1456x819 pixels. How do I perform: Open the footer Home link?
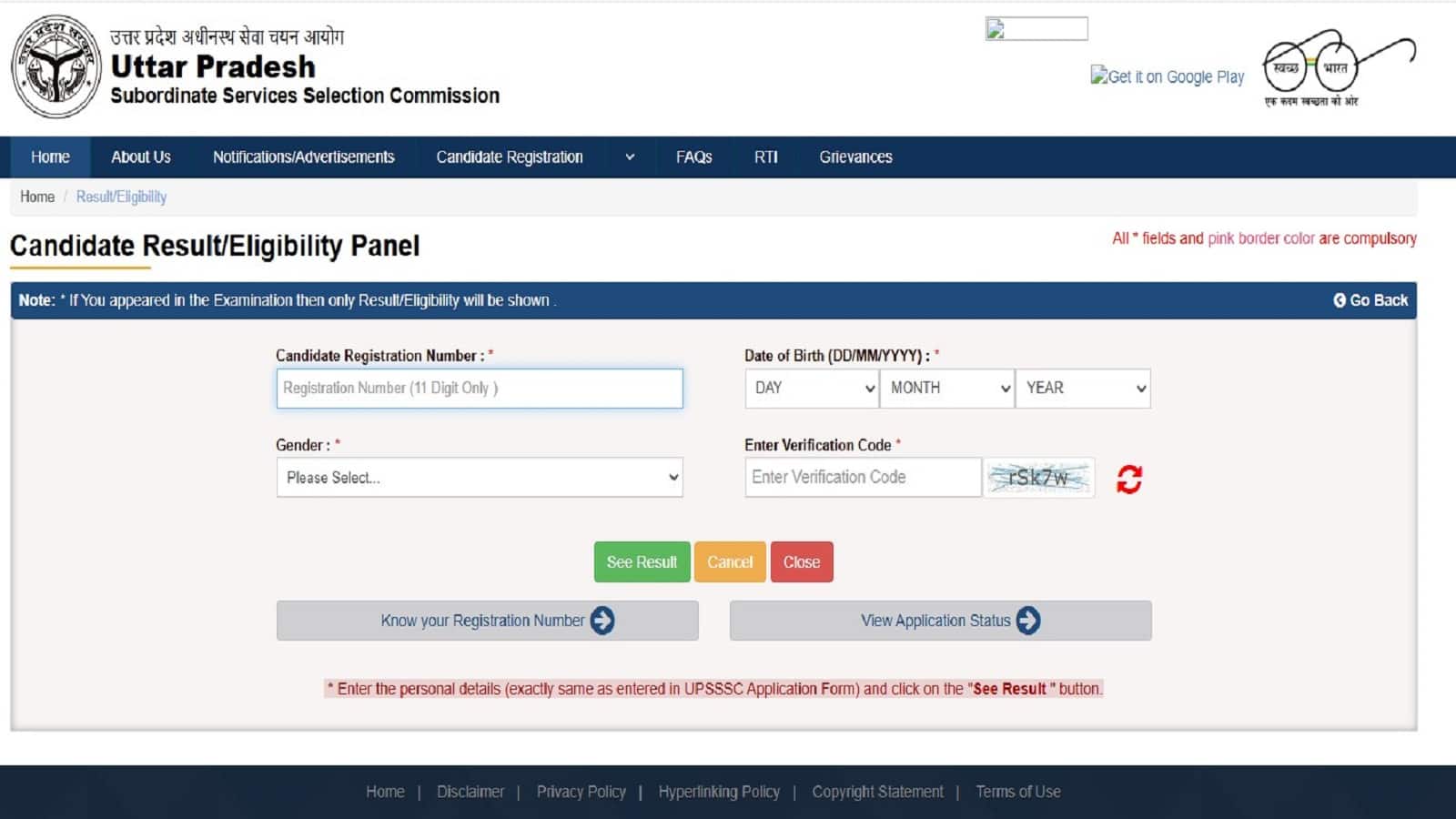coord(385,792)
